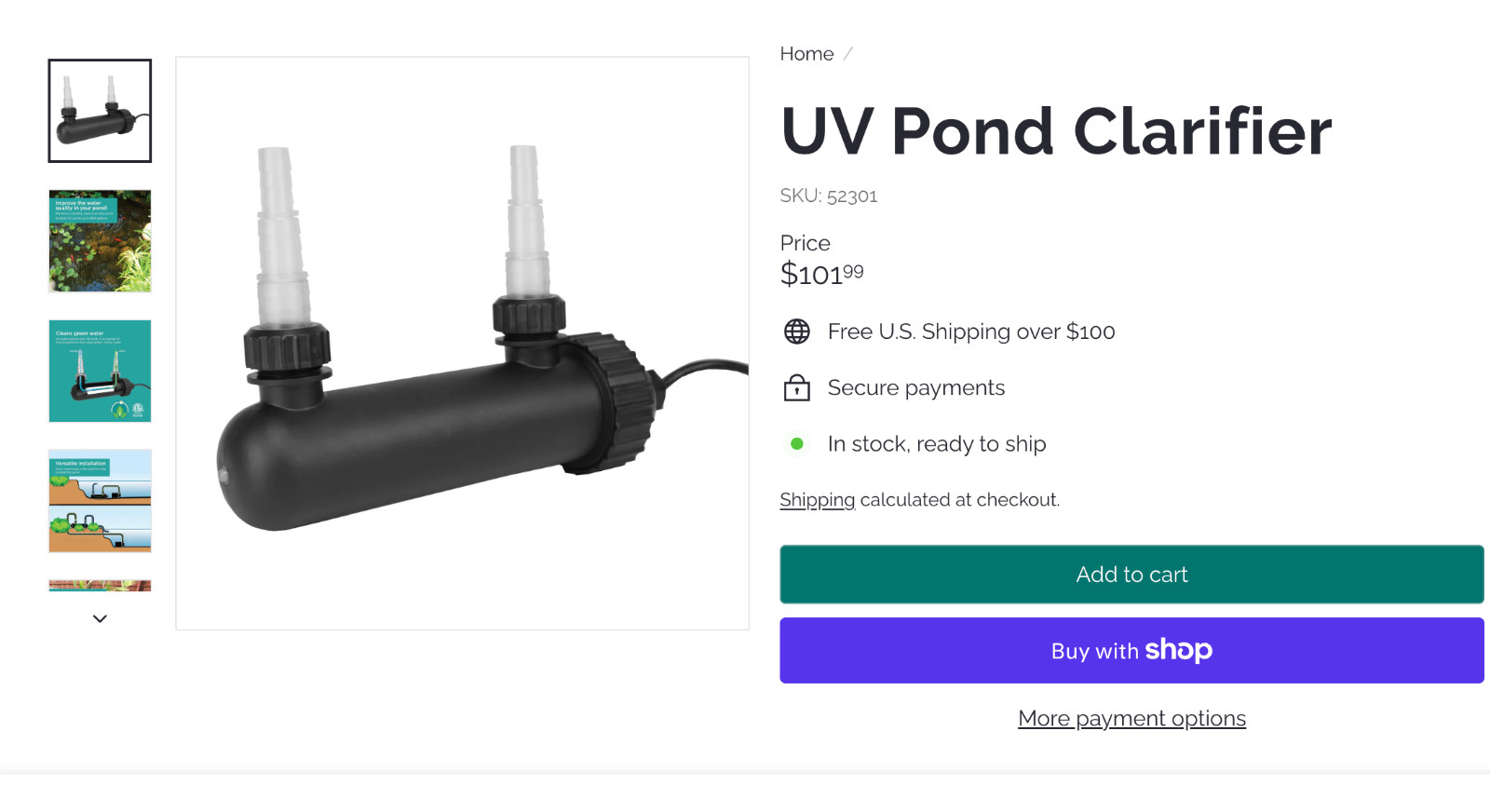The width and height of the screenshot is (1490, 812).
Task: Select the first clarifier product thumbnail
Action: (100, 111)
